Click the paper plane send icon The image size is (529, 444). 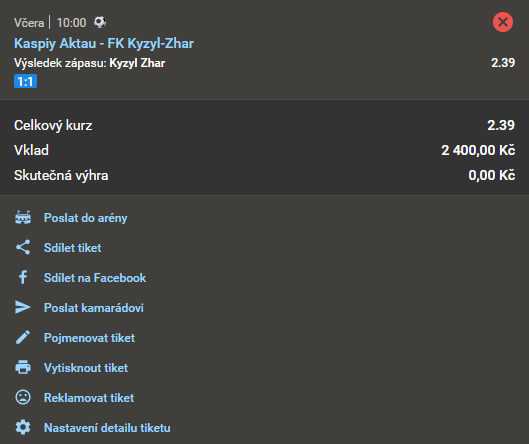pos(23,307)
